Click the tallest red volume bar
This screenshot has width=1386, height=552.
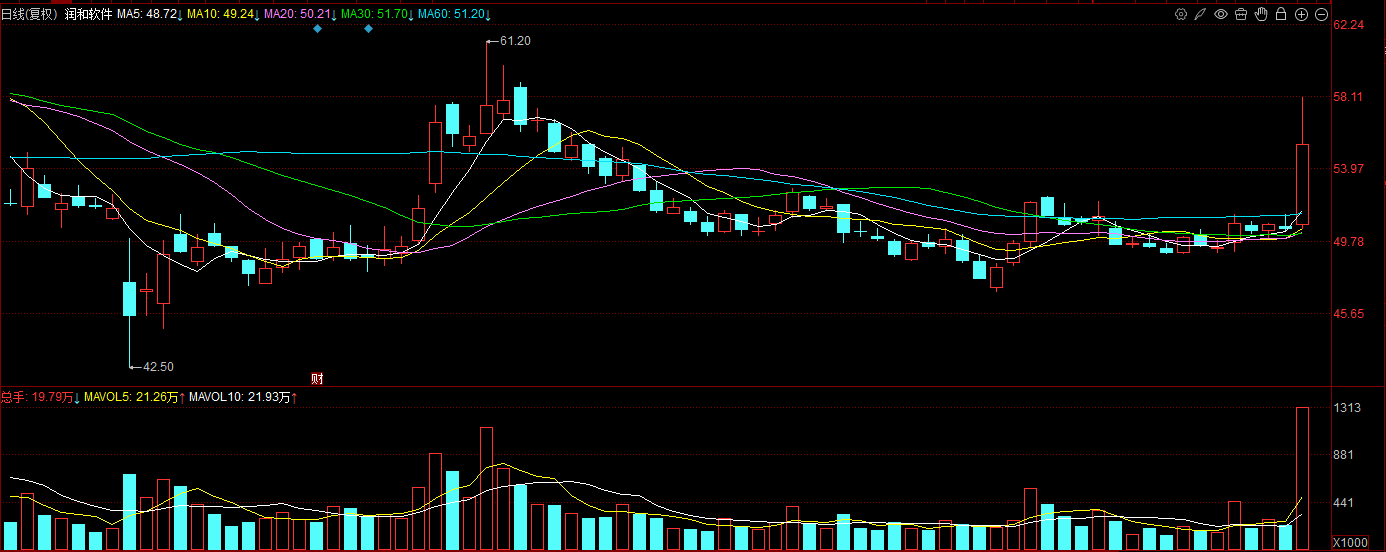1302,478
